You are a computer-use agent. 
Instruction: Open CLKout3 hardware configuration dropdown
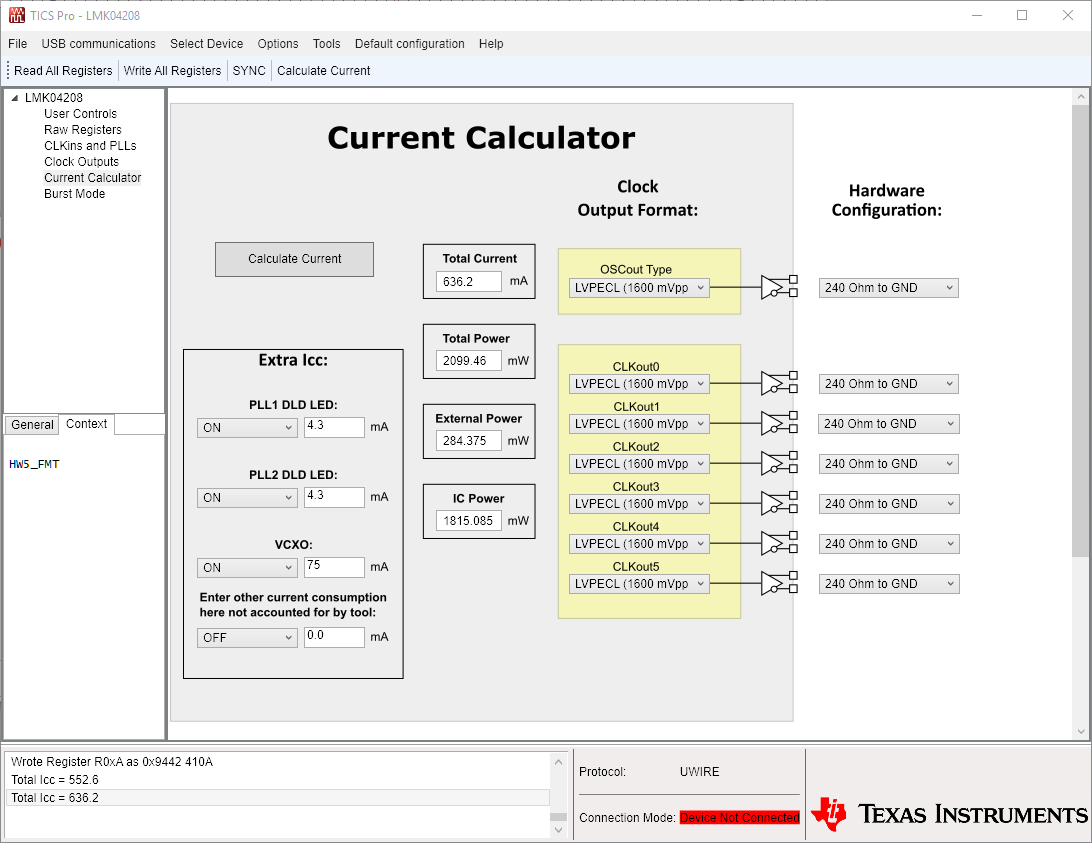[889, 504]
